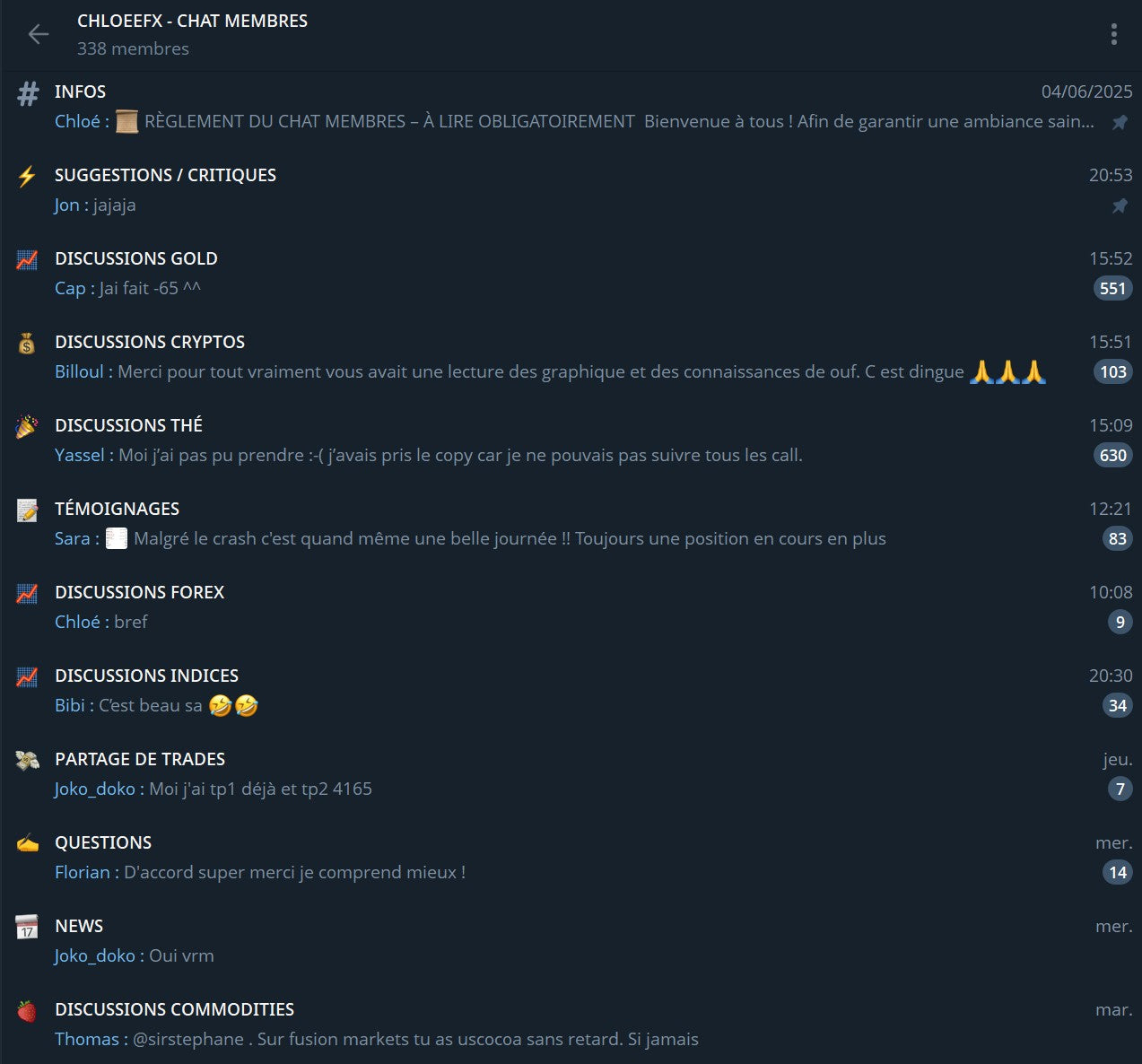Click the party popper icon for Discussions Thé

point(27,426)
